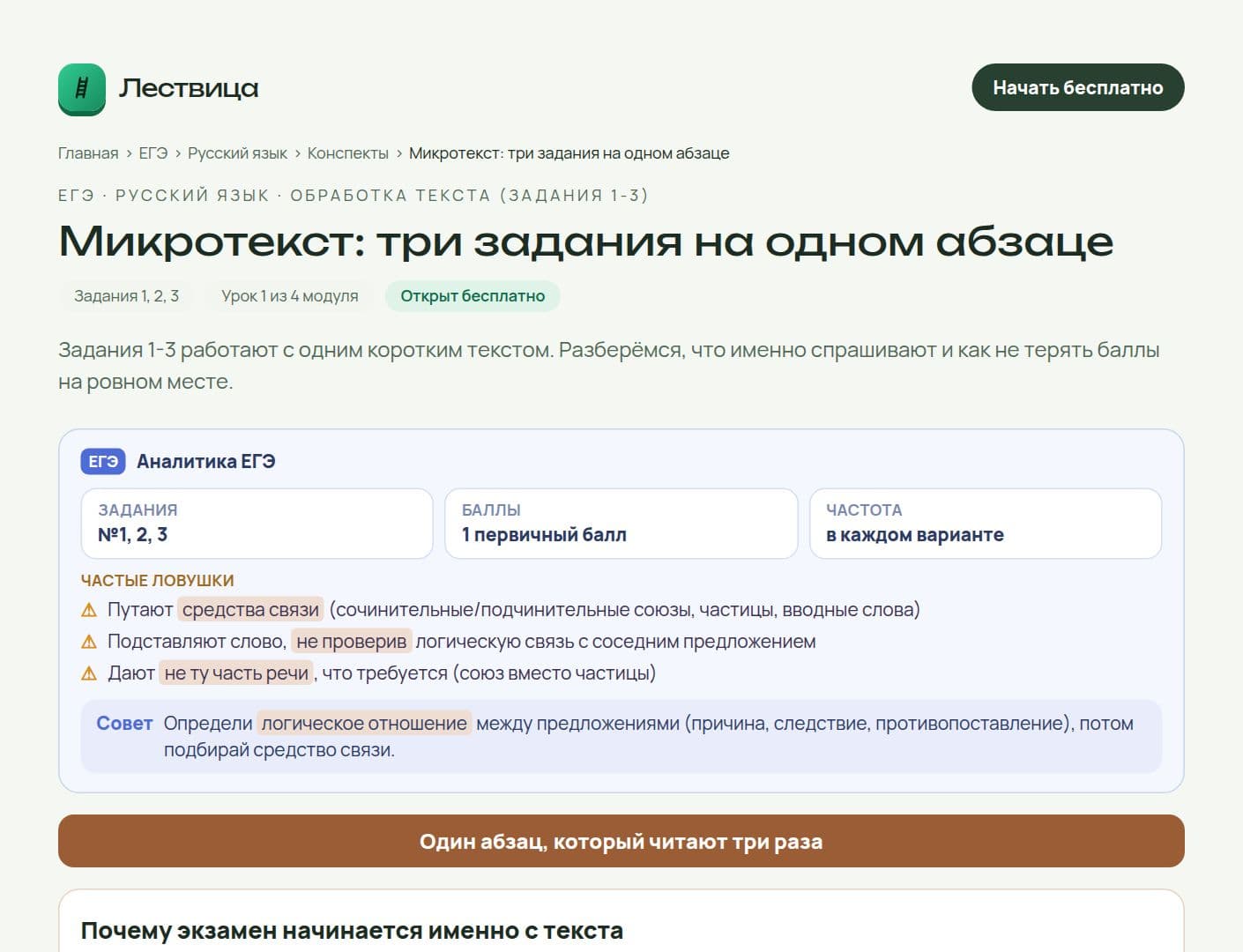Click the warning icon beside Подставляют слово
This screenshot has width=1243, height=952.
coord(89,642)
